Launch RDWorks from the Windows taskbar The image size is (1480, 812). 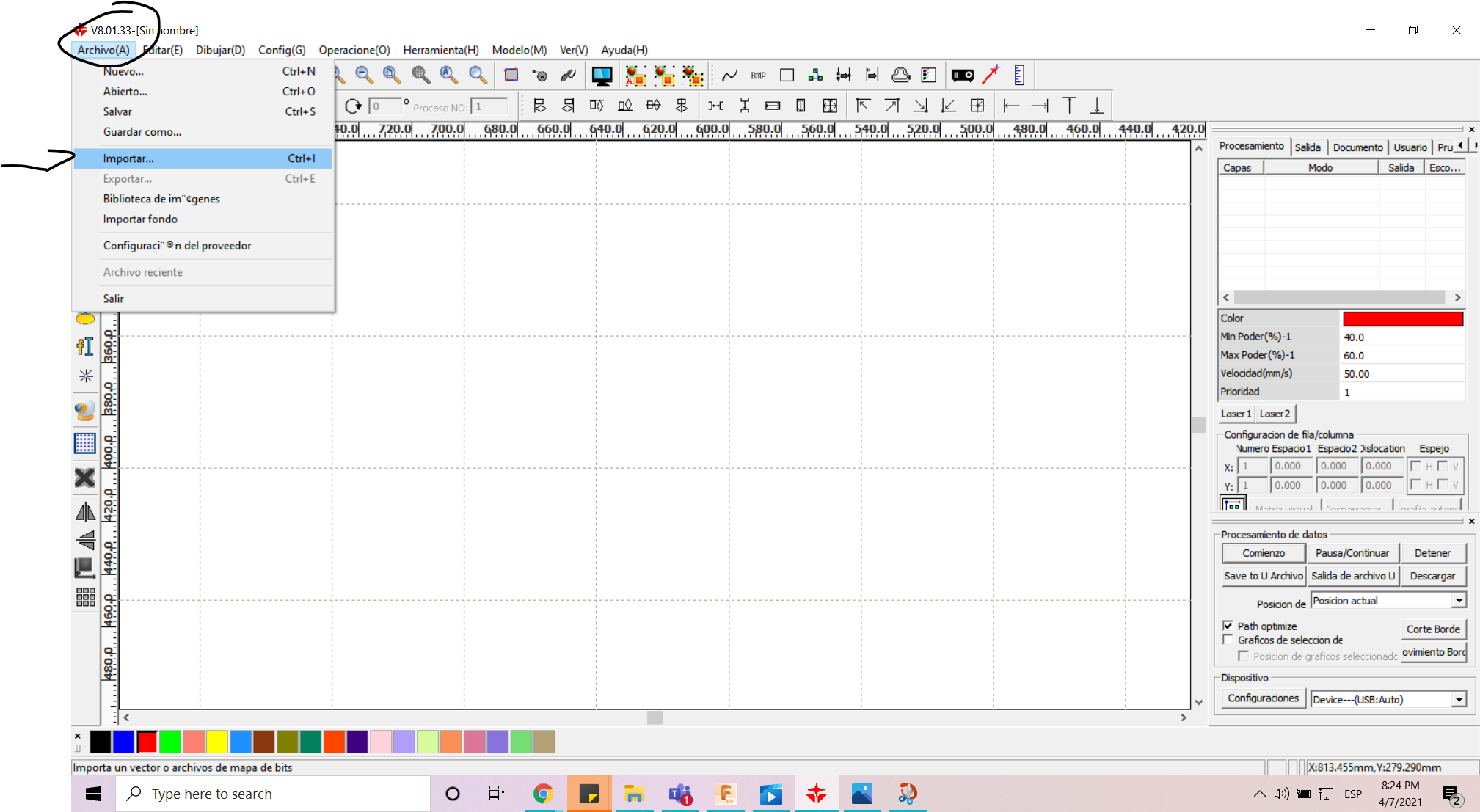coord(817,794)
